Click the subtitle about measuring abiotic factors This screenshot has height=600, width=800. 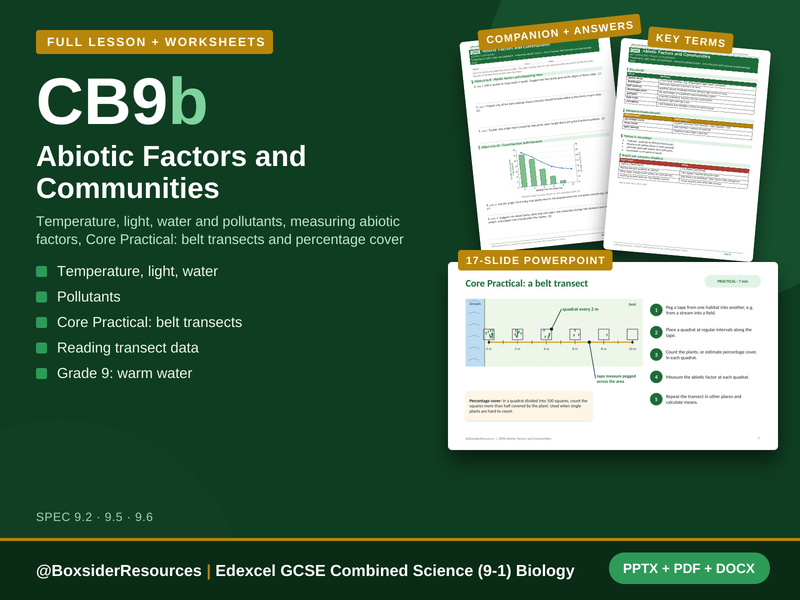(220, 230)
